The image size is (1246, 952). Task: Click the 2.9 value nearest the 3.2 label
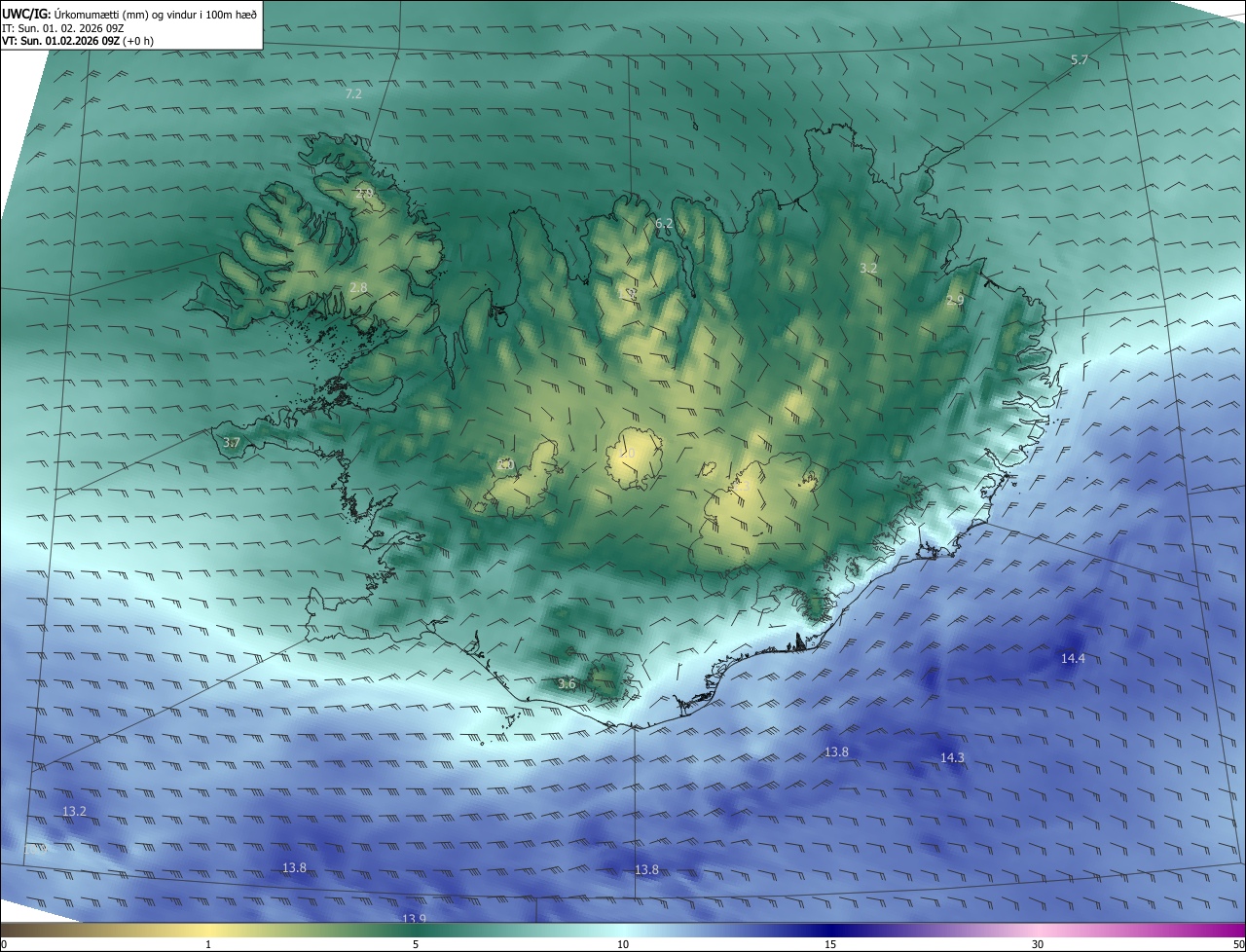[x=955, y=300]
